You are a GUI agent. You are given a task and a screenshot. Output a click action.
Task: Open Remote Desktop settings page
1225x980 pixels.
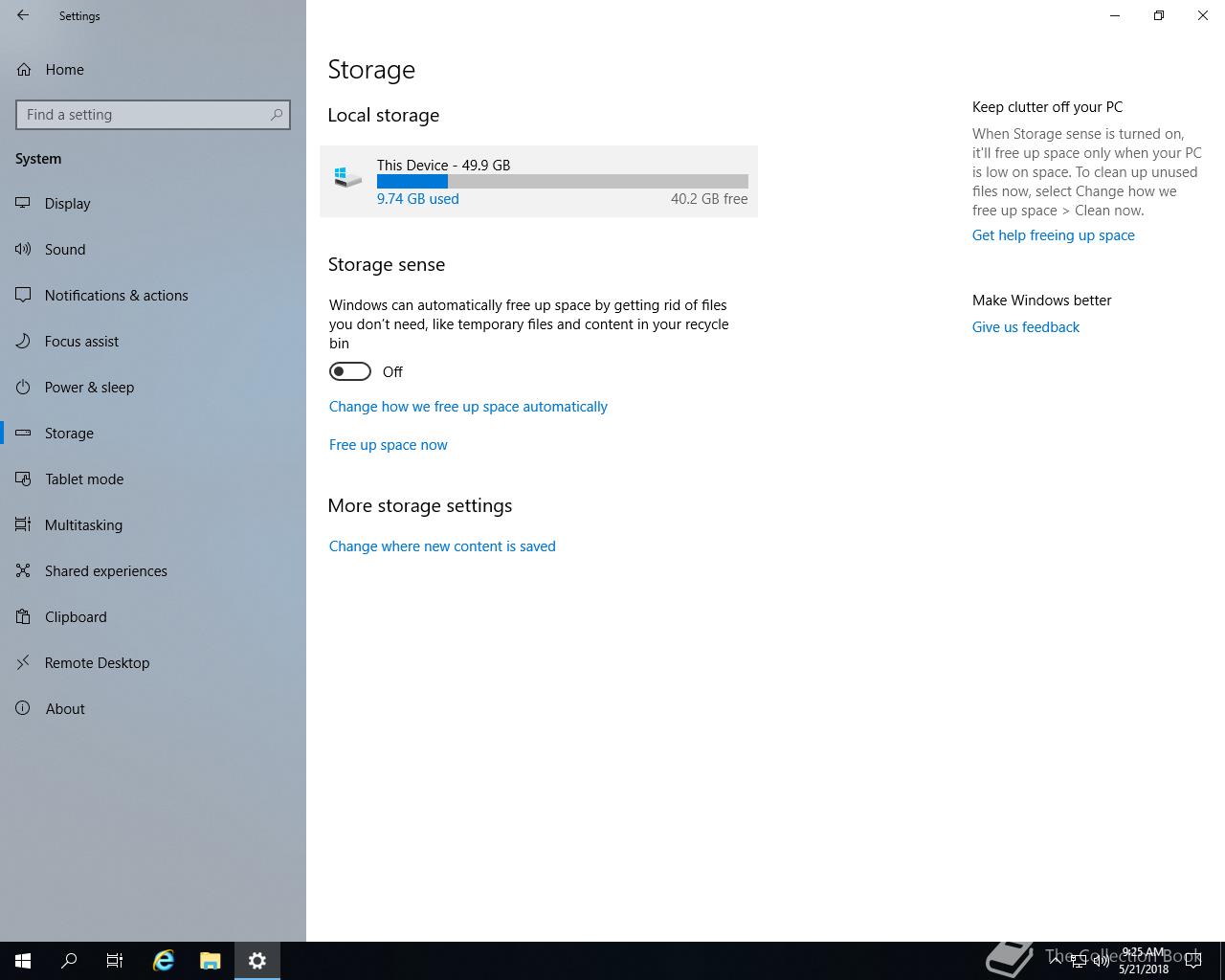[x=153, y=662]
